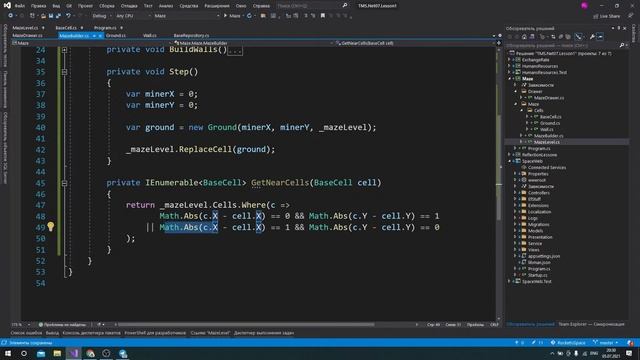Expand collapsed BuildWalls method at line 24

point(64,50)
